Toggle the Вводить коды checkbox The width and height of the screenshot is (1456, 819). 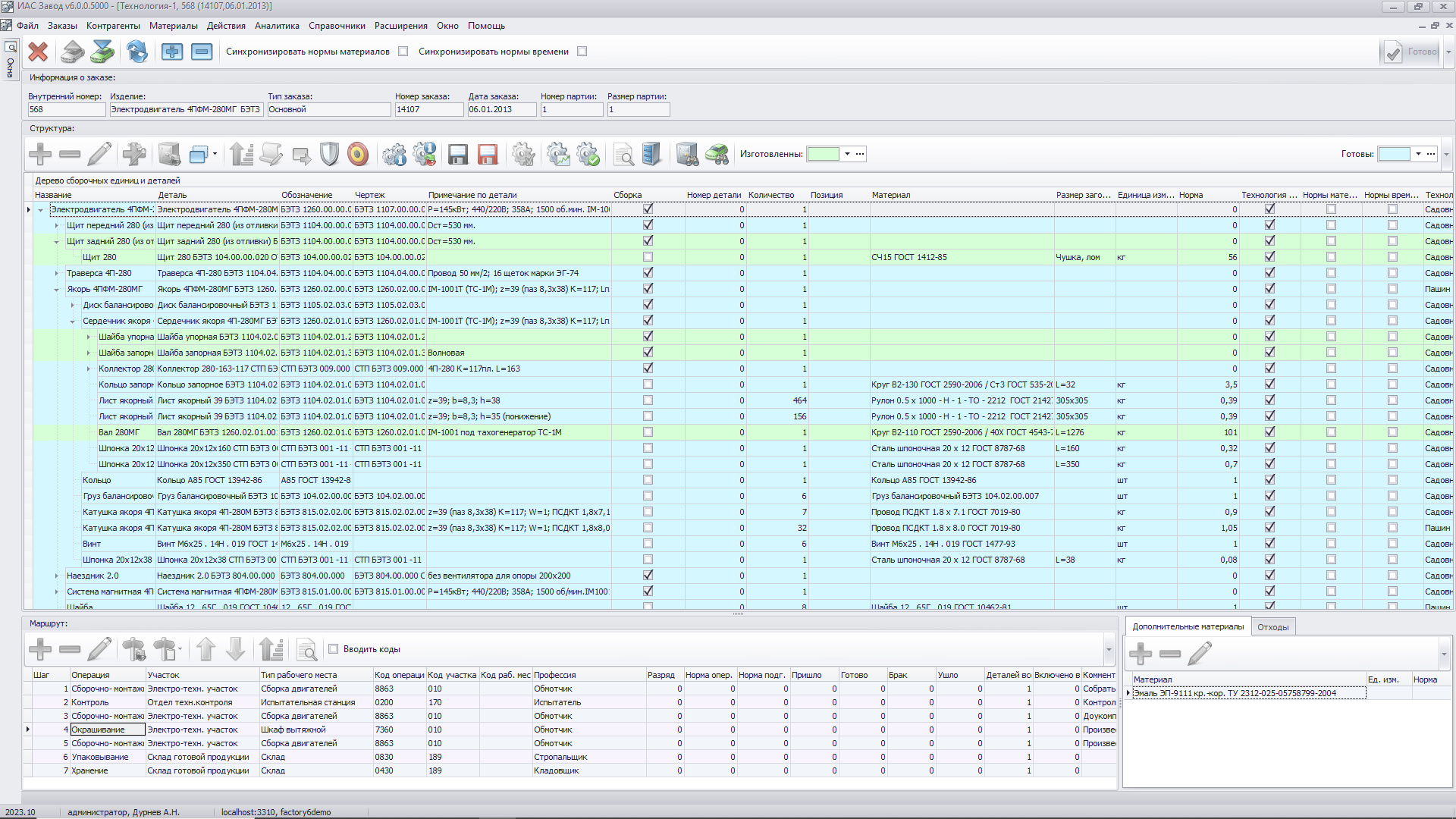(333, 649)
